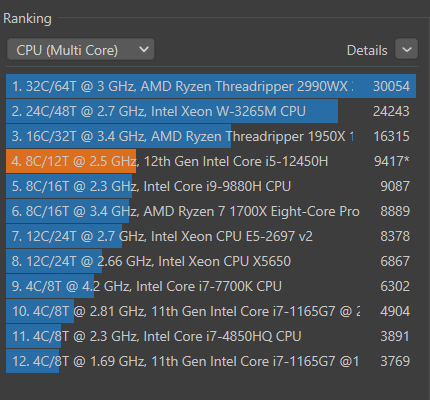This screenshot has width=430, height=400.
Task: Select the Xeon CPU E5-2697 v2 row
Action: point(211,236)
